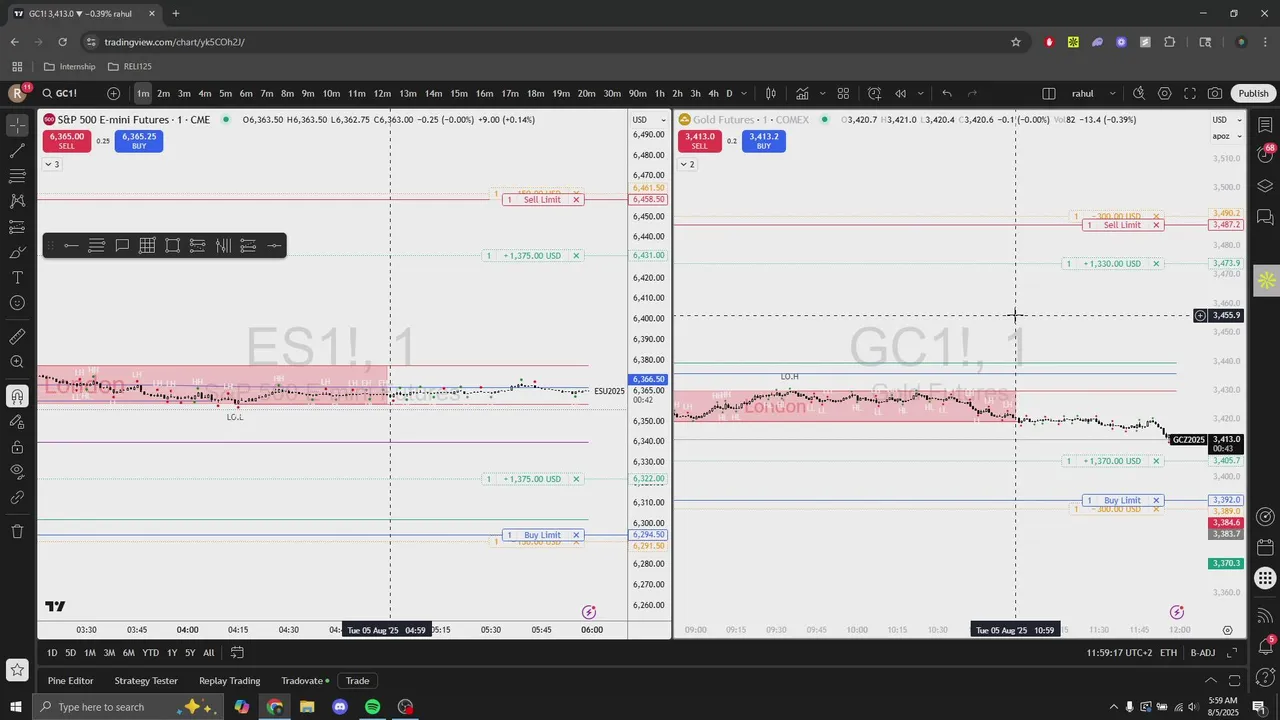1280x720 pixels.
Task: Take a chart snapshot with camera icon
Action: [1215, 93]
